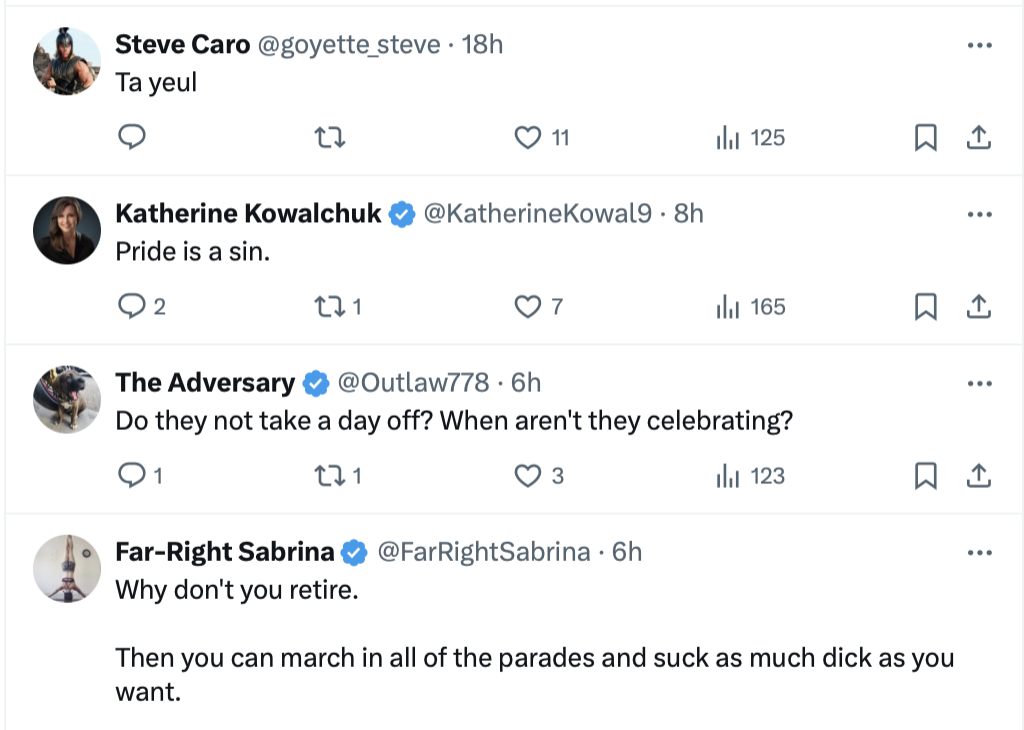Like Steve Caro's tweet with 11 likes
Image resolution: width=1024 pixels, height=730 pixels.
click(x=541, y=138)
